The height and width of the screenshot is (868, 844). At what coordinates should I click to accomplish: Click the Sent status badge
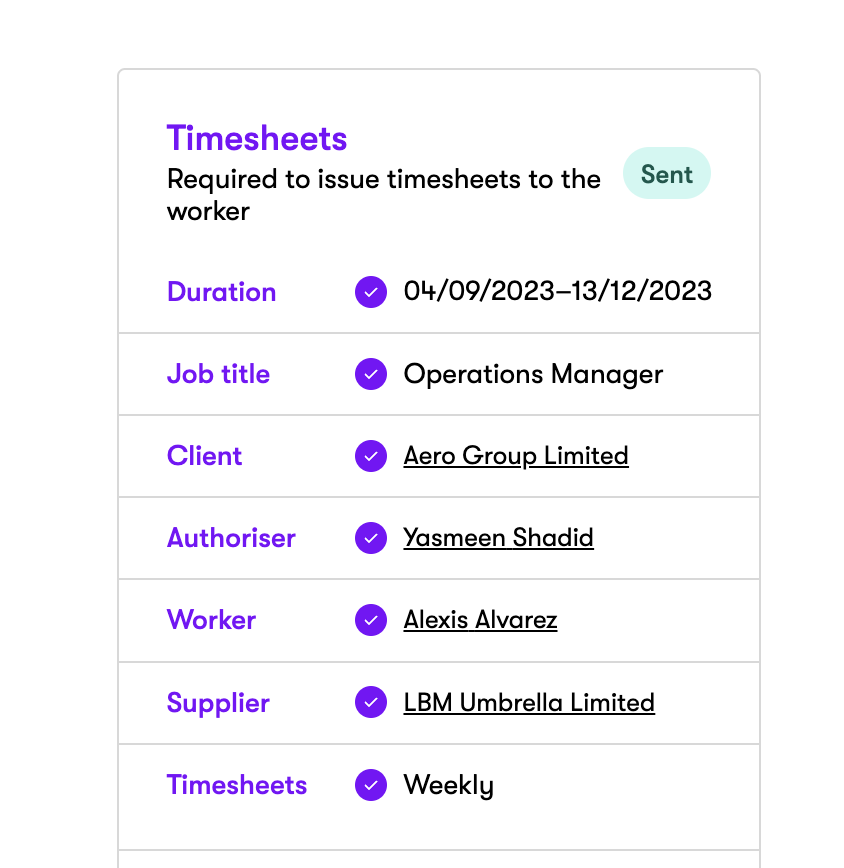pyautogui.click(x=667, y=174)
